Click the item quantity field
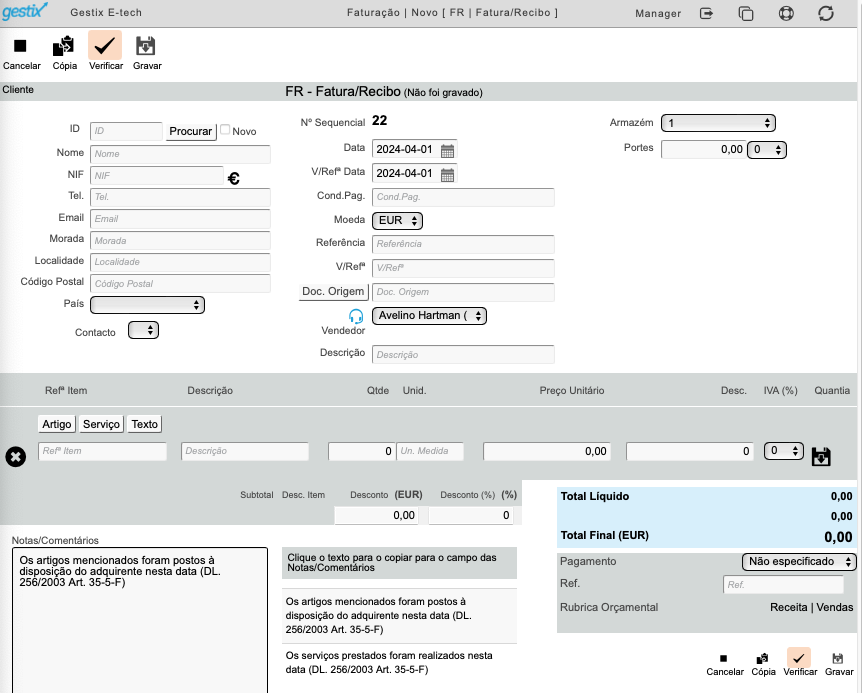Screen dimensions: 862x693 point(362,451)
